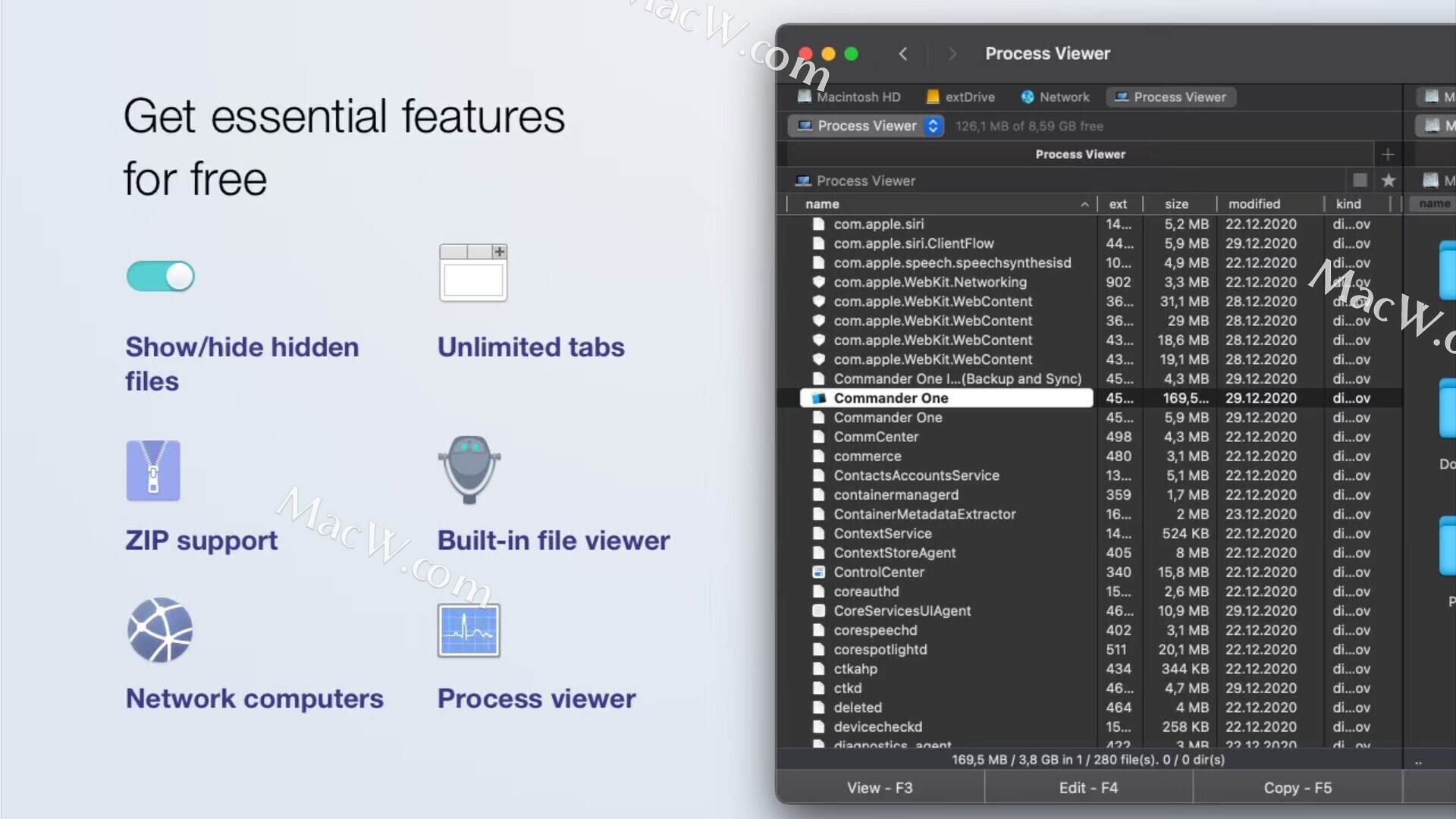This screenshot has height=819, width=1456.
Task: Select com.apple.speech.speechsynthesisd process
Action: tap(1090, 263)
